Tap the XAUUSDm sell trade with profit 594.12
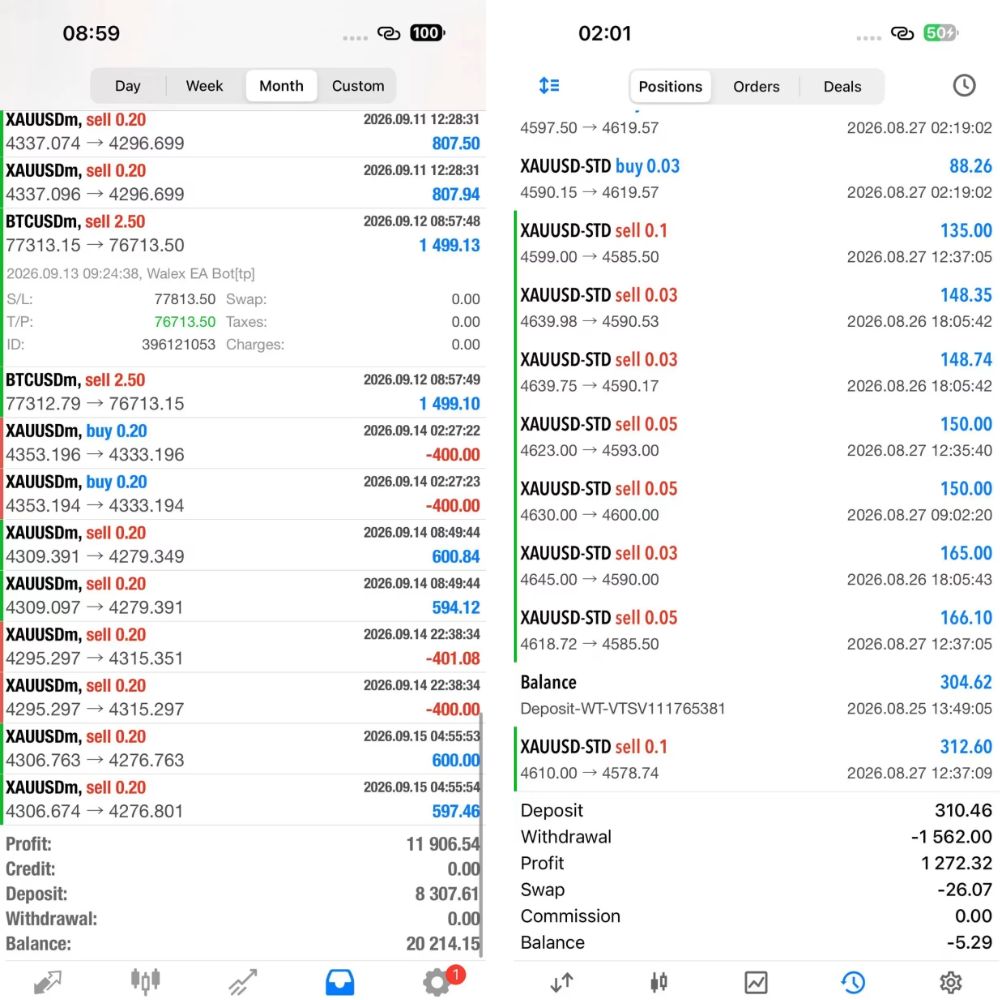The height and width of the screenshot is (1000, 1000). click(x=243, y=596)
